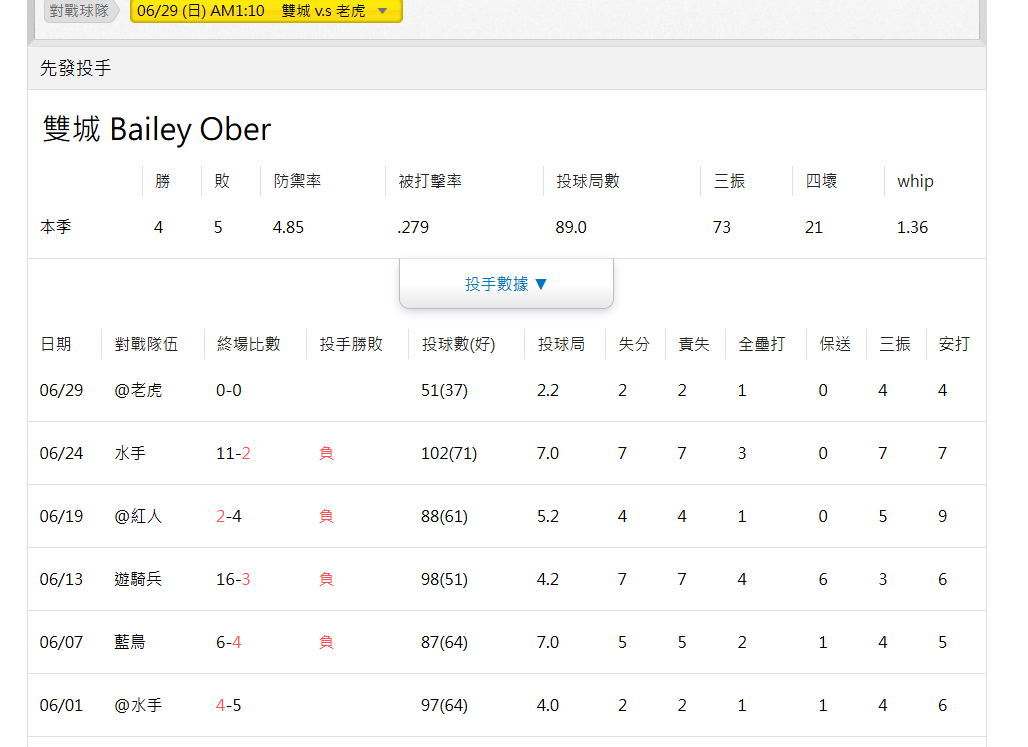This screenshot has height=747, width=1028.
Task: Click the 失分 column header
Action: click(634, 344)
